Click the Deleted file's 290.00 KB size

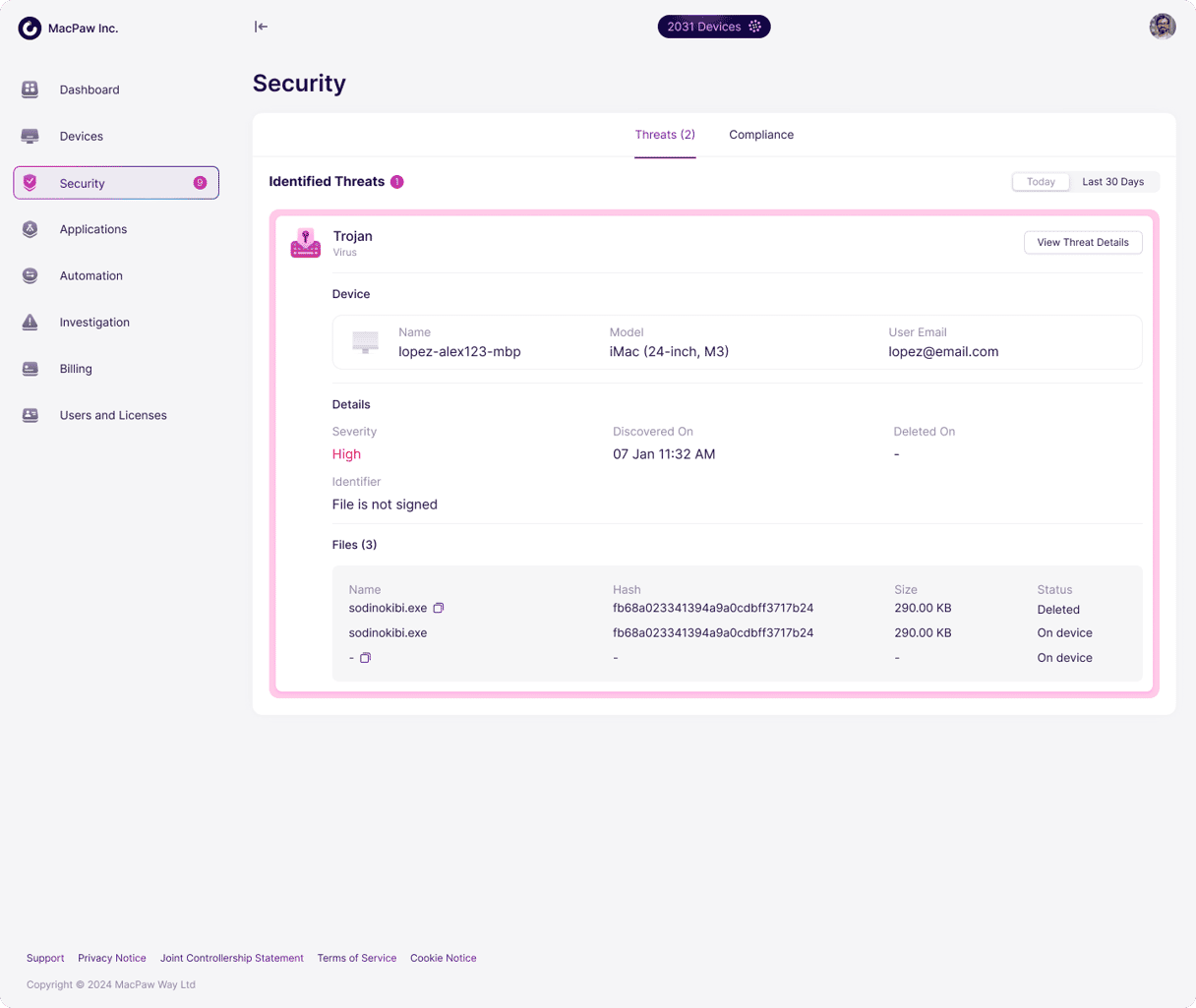pos(923,608)
